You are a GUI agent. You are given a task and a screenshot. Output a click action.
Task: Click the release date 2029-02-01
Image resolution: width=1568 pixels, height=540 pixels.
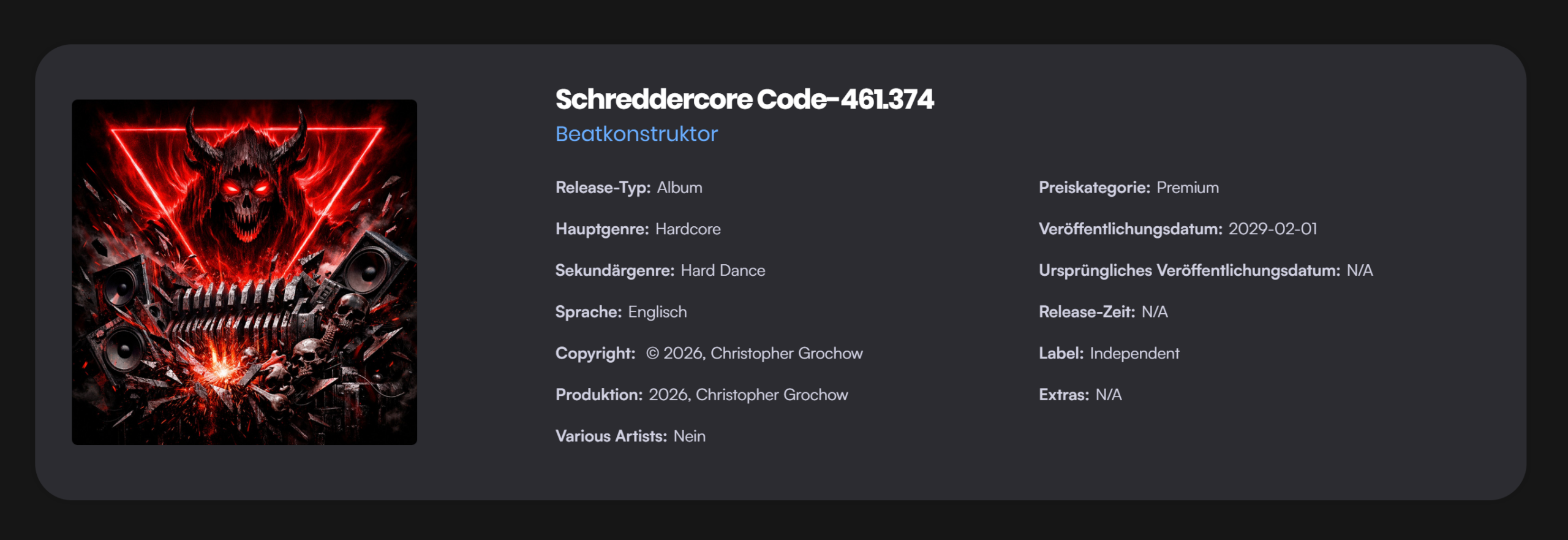(1272, 229)
